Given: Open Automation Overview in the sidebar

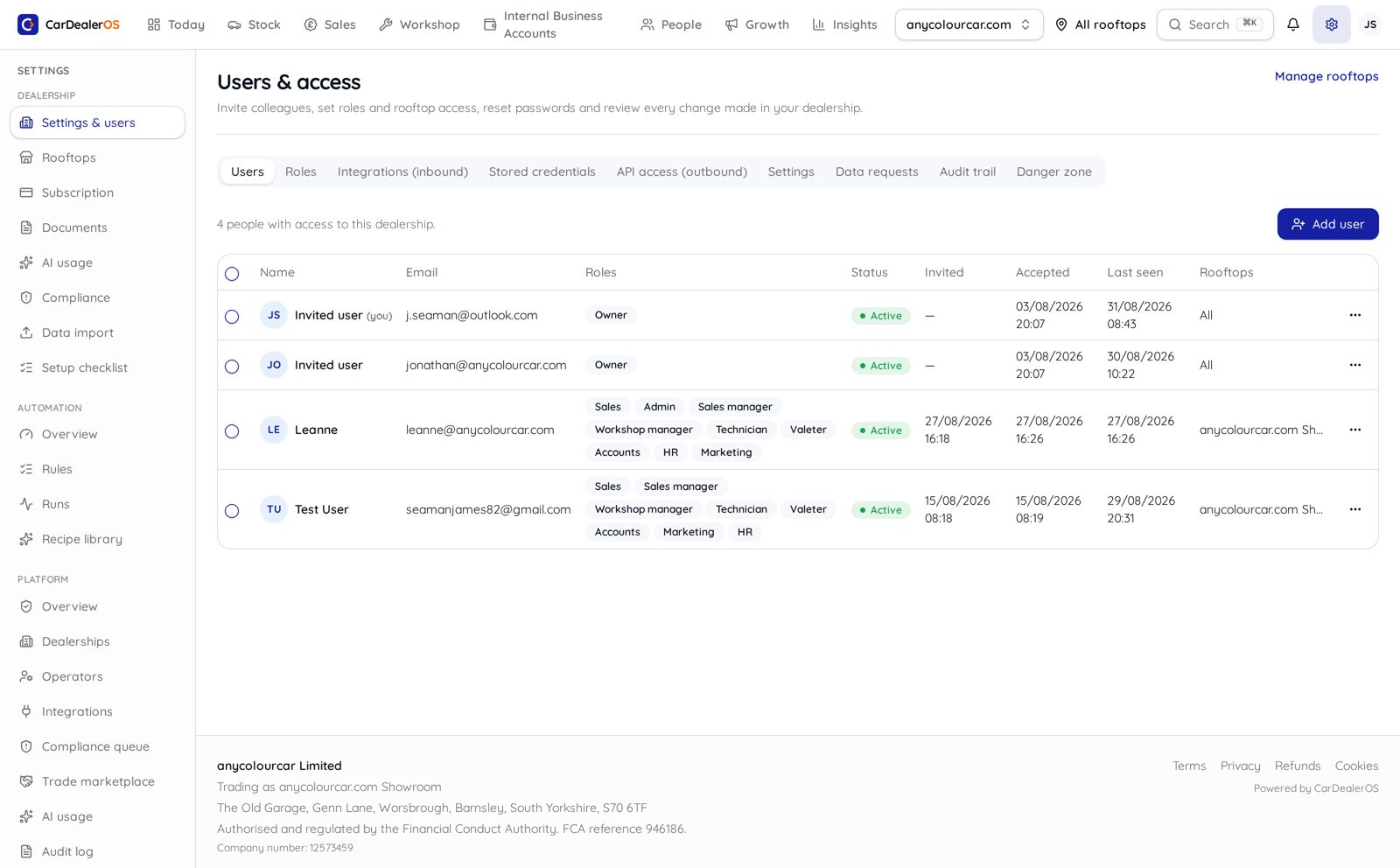Looking at the screenshot, I should [x=97, y=434].
